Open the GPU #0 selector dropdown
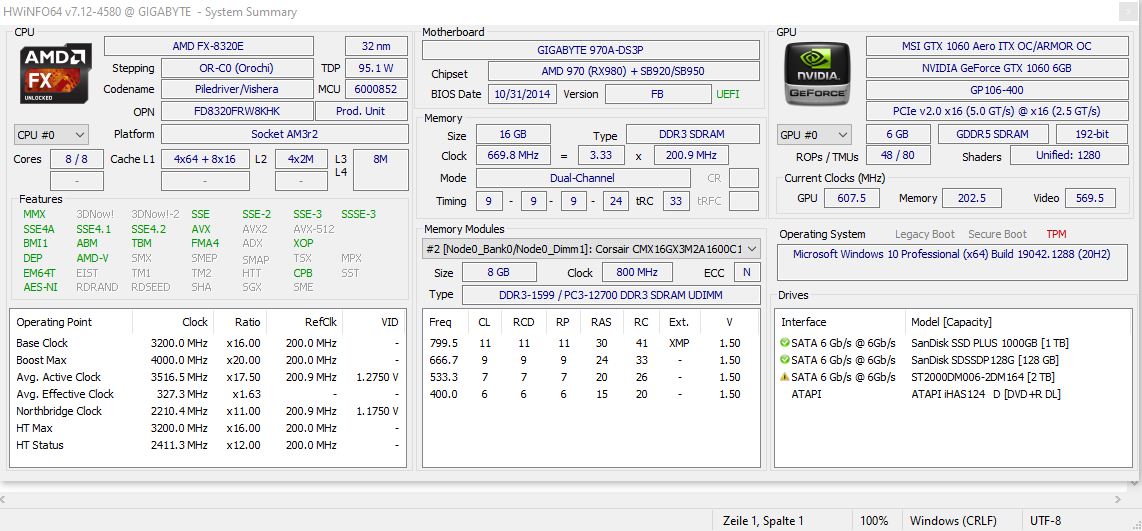Viewport: 1142px width, 531px height. 814,135
